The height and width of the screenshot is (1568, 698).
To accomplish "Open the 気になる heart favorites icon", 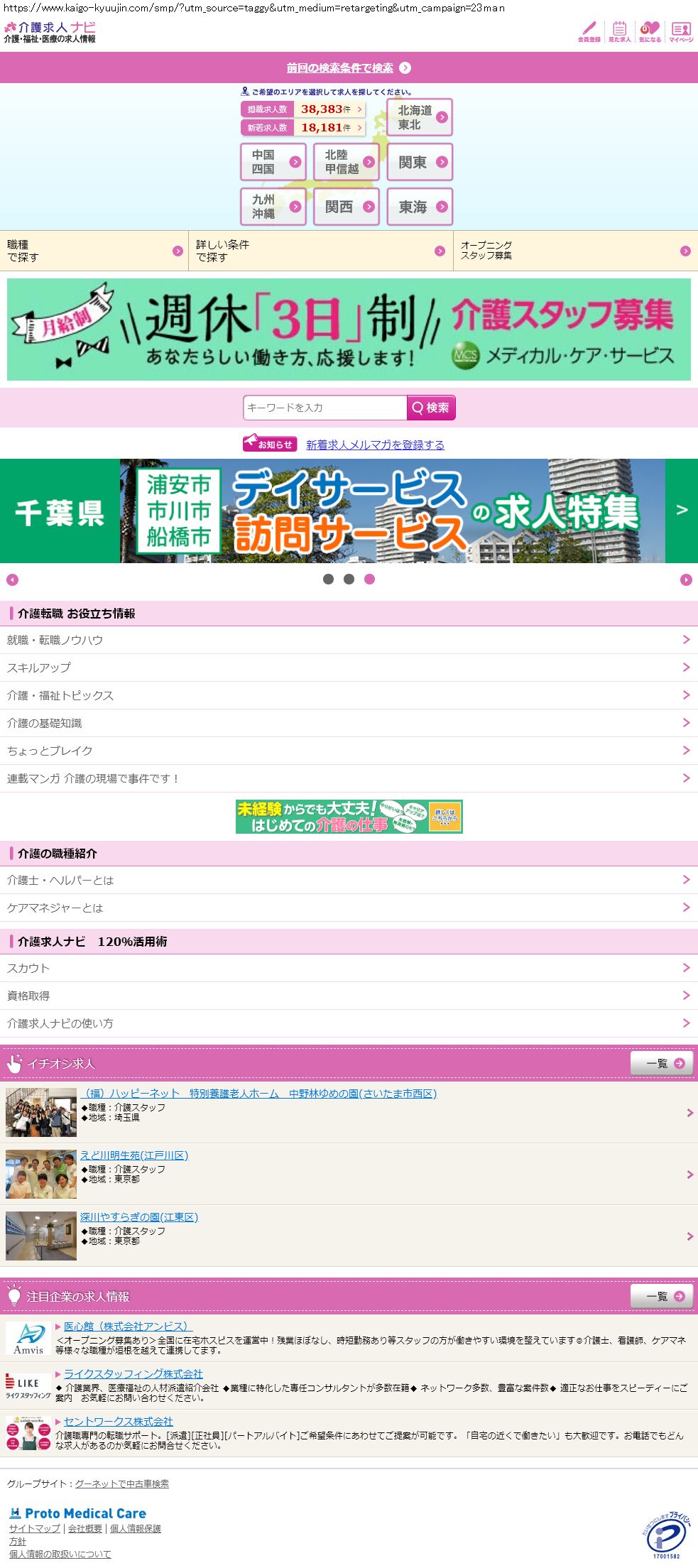I will (x=650, y=31).
